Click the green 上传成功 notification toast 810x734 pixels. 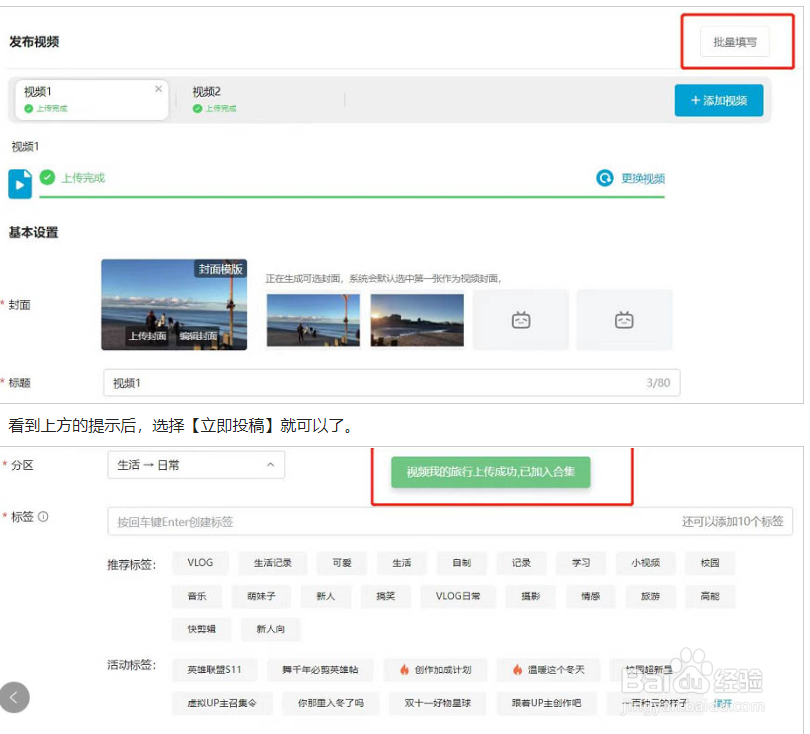[490, 472]
